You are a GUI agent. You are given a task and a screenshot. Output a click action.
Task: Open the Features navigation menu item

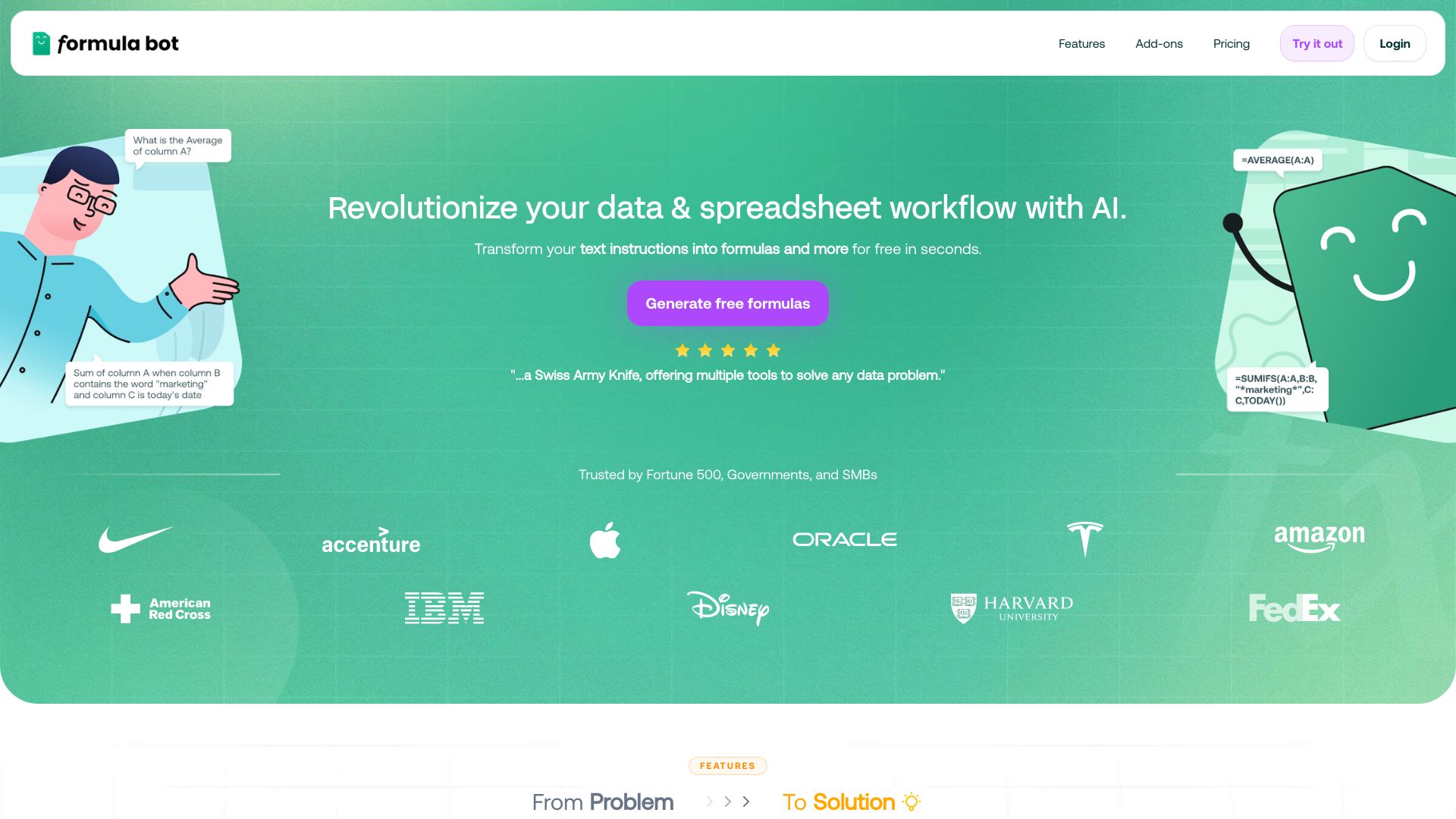(1082, 43)
